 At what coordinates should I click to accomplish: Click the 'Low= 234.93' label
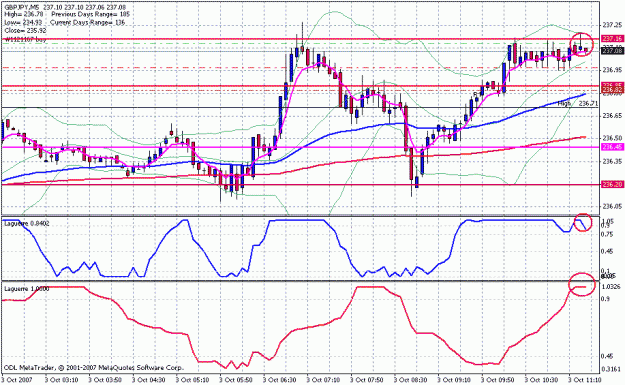(24, 22)
